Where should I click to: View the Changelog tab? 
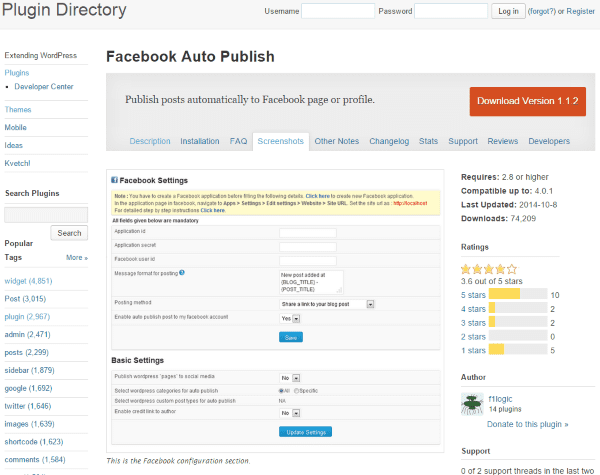pyautogui.click(x=389, y=141)
